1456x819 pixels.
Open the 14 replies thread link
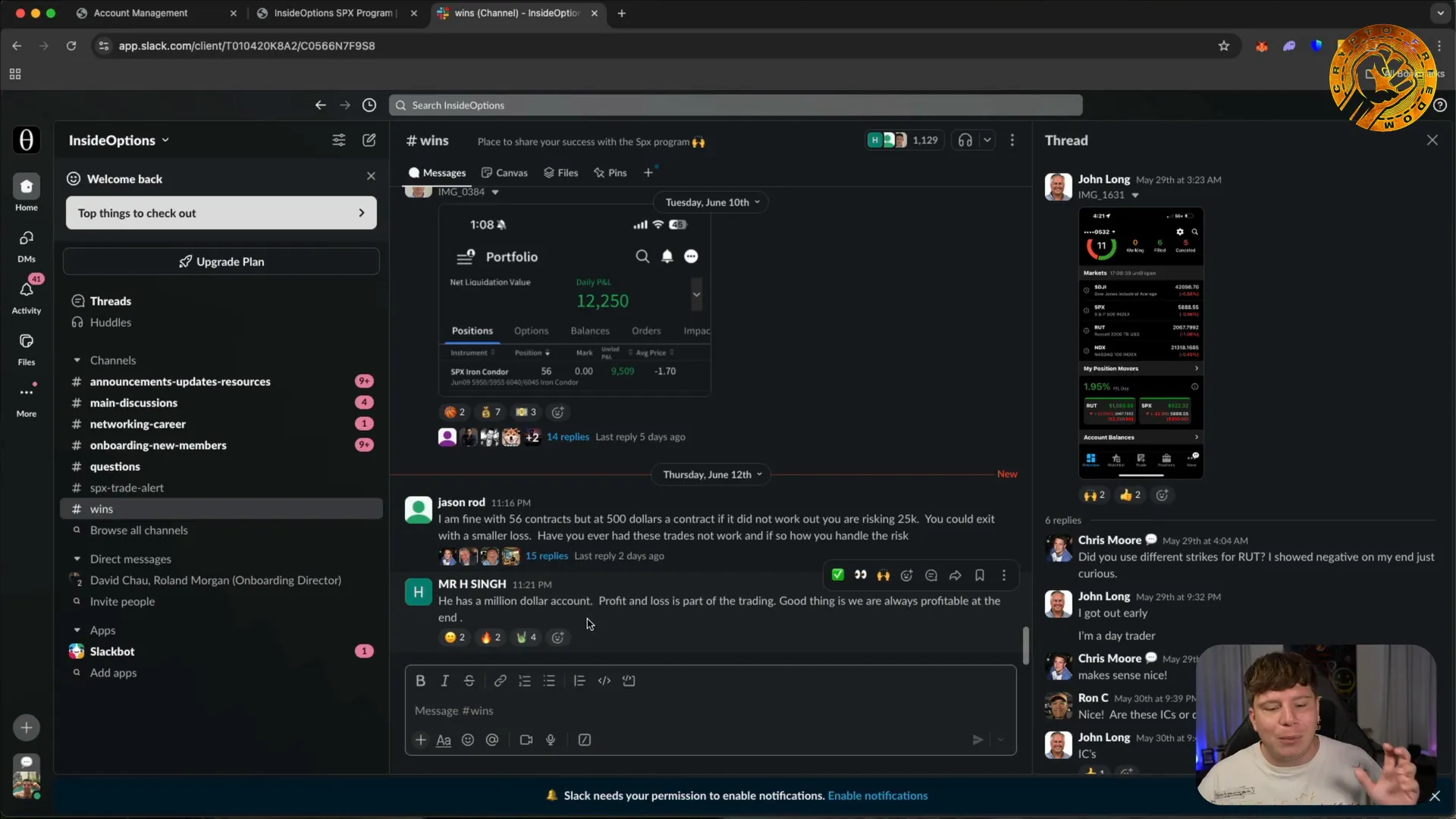[x=567, y=437]
